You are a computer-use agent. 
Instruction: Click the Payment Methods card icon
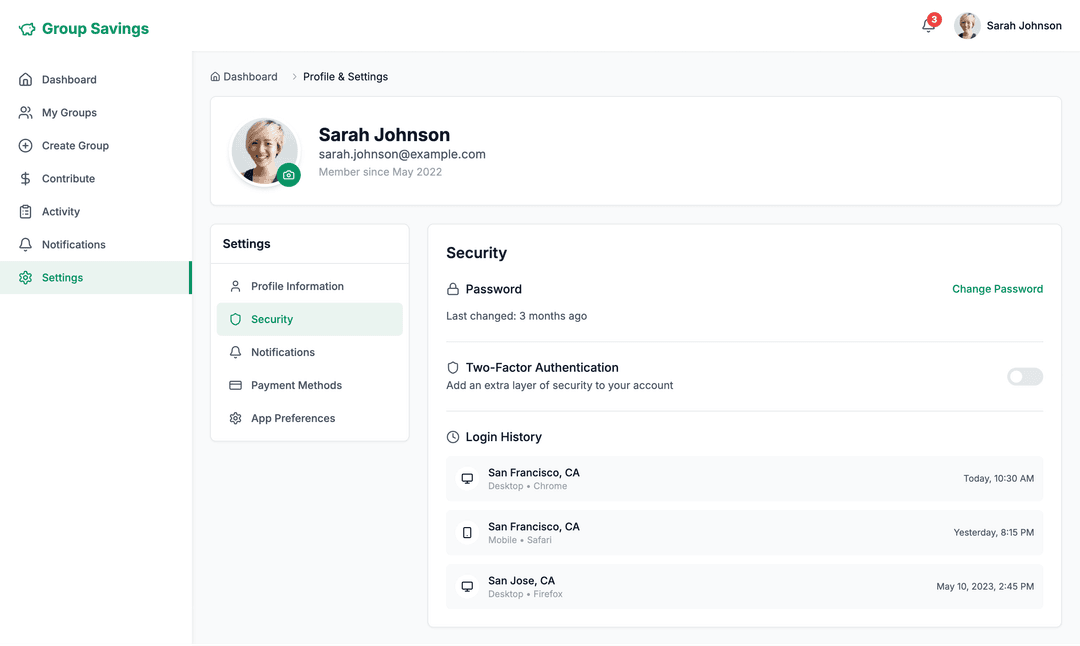click(x=236, y=386)
